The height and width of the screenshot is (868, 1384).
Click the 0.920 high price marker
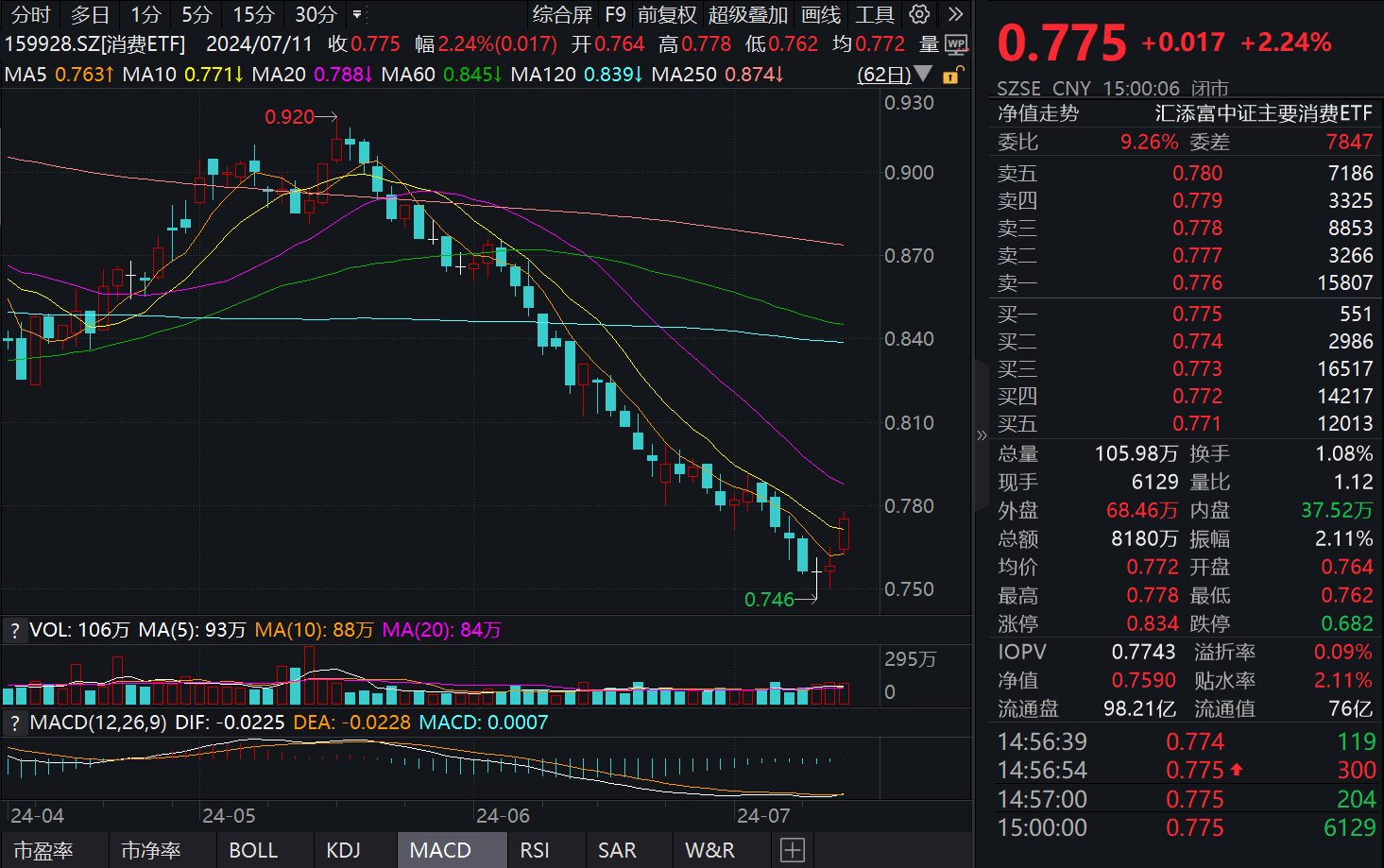coord(289,116)
